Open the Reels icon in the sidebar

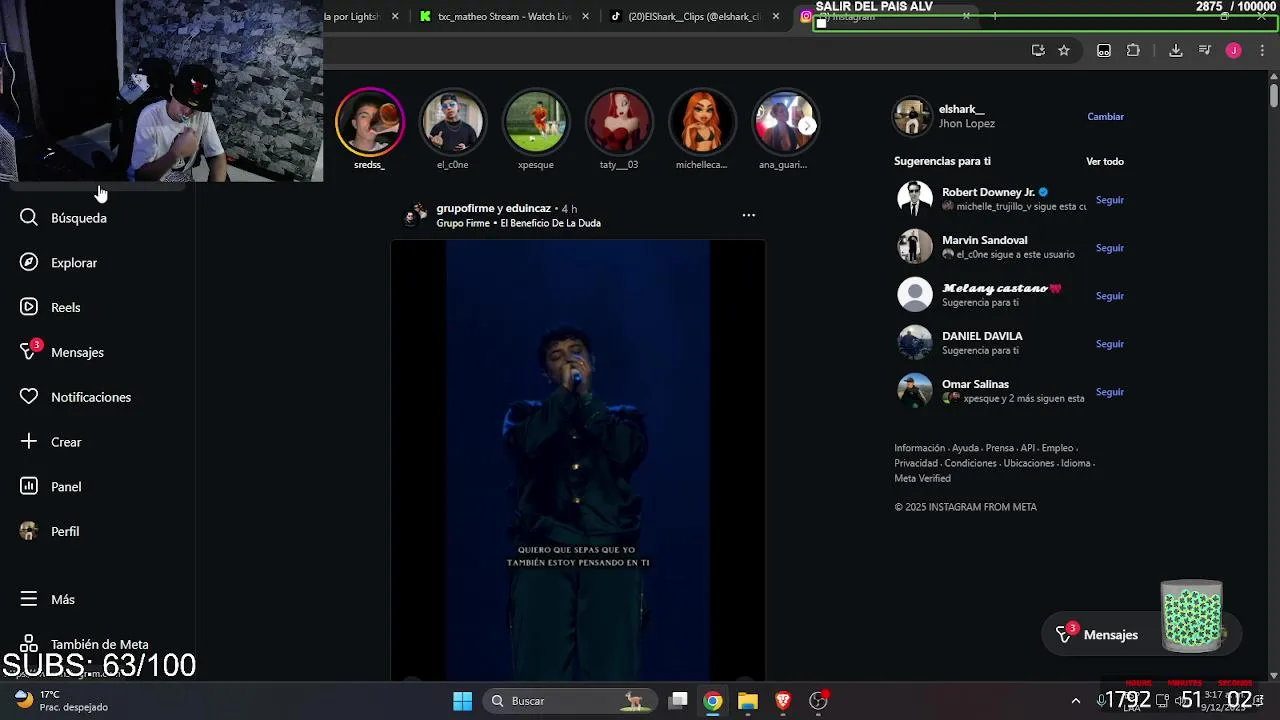click(x=29, y=307)
